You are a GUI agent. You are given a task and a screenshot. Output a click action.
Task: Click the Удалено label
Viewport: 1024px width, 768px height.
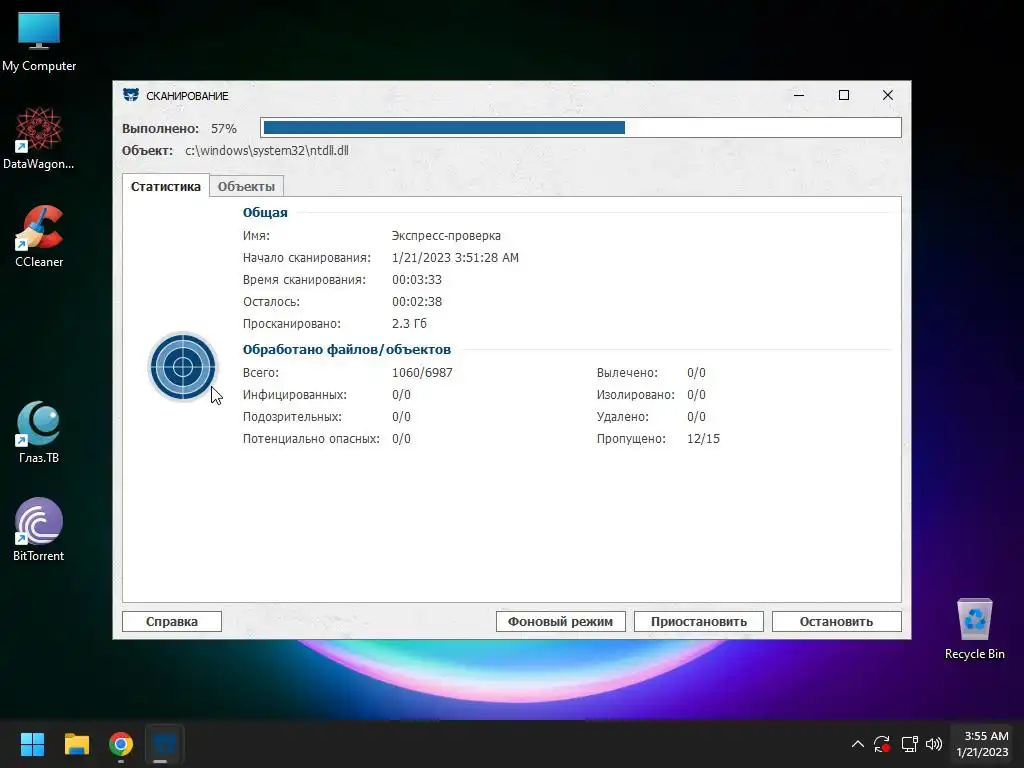tap(622, 417)
